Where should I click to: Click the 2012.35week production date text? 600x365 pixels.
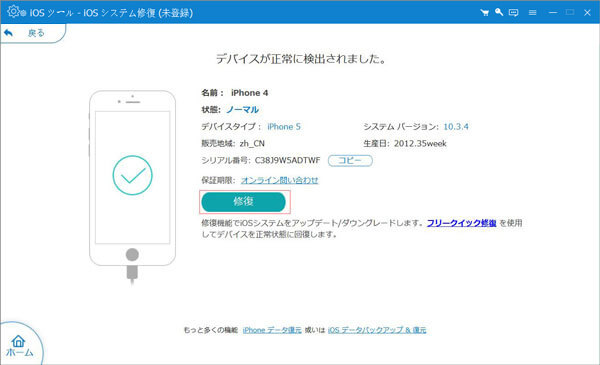(x=420, y=143)
